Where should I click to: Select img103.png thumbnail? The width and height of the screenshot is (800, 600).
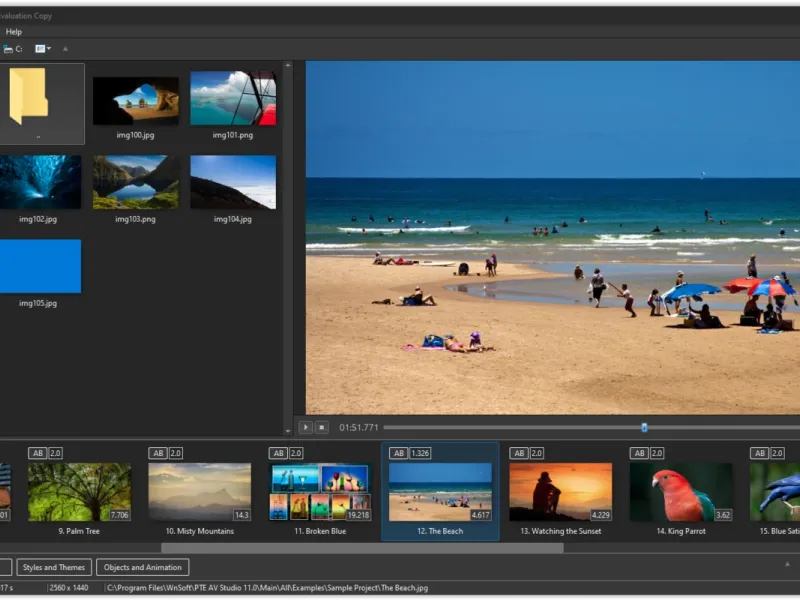[x=136, y=182]
